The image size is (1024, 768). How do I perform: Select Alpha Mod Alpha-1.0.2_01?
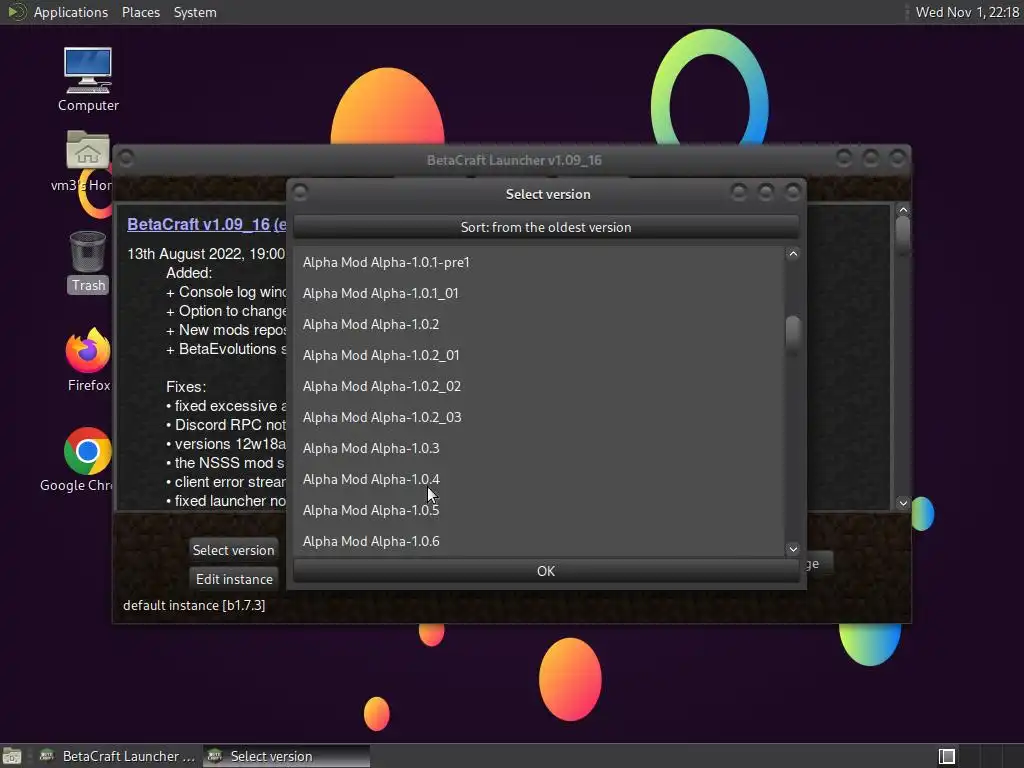pyautogui.click(x=538, y=355)
